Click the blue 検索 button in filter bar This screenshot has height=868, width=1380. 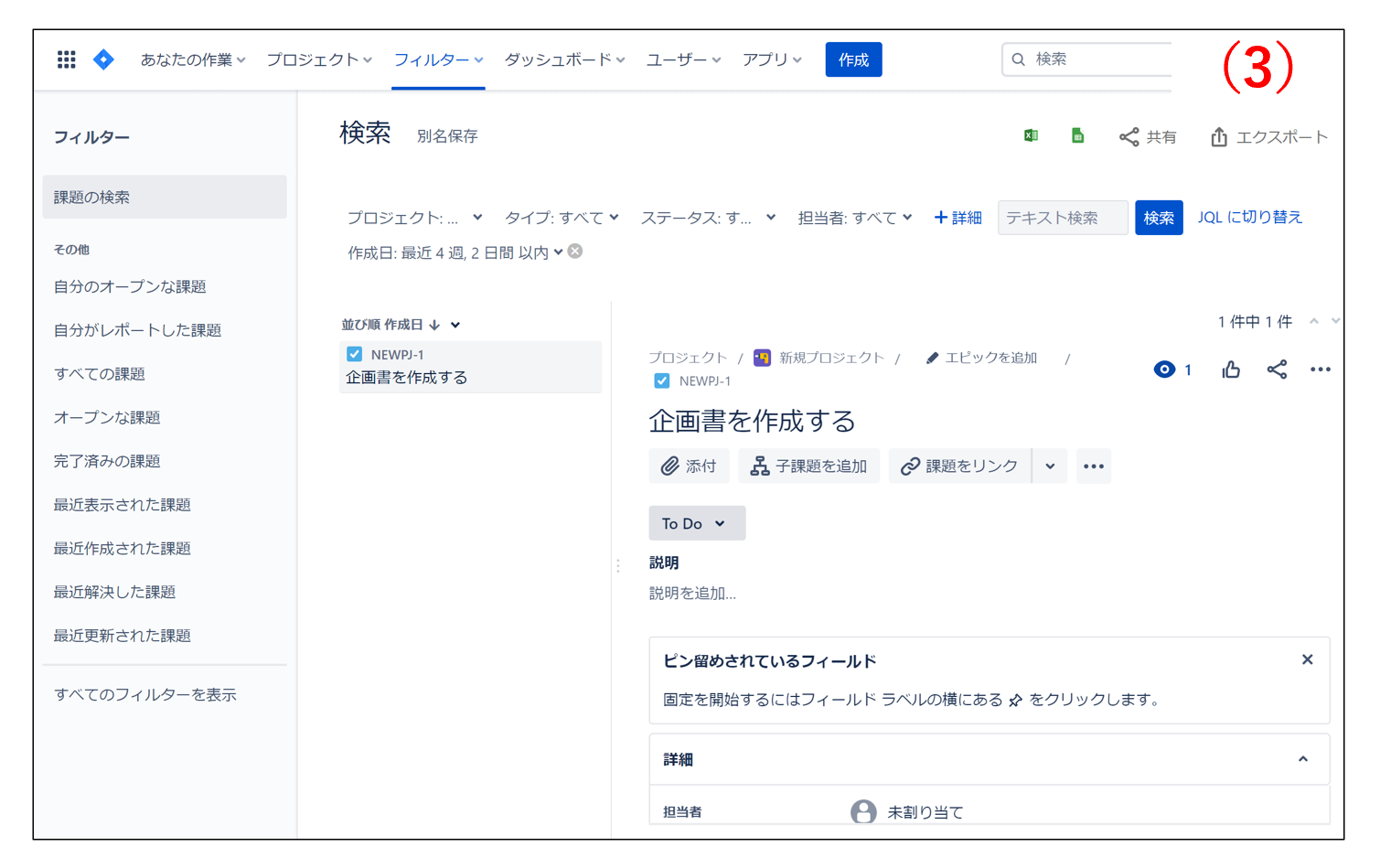pyautogui.click(x=1159, y=218)
